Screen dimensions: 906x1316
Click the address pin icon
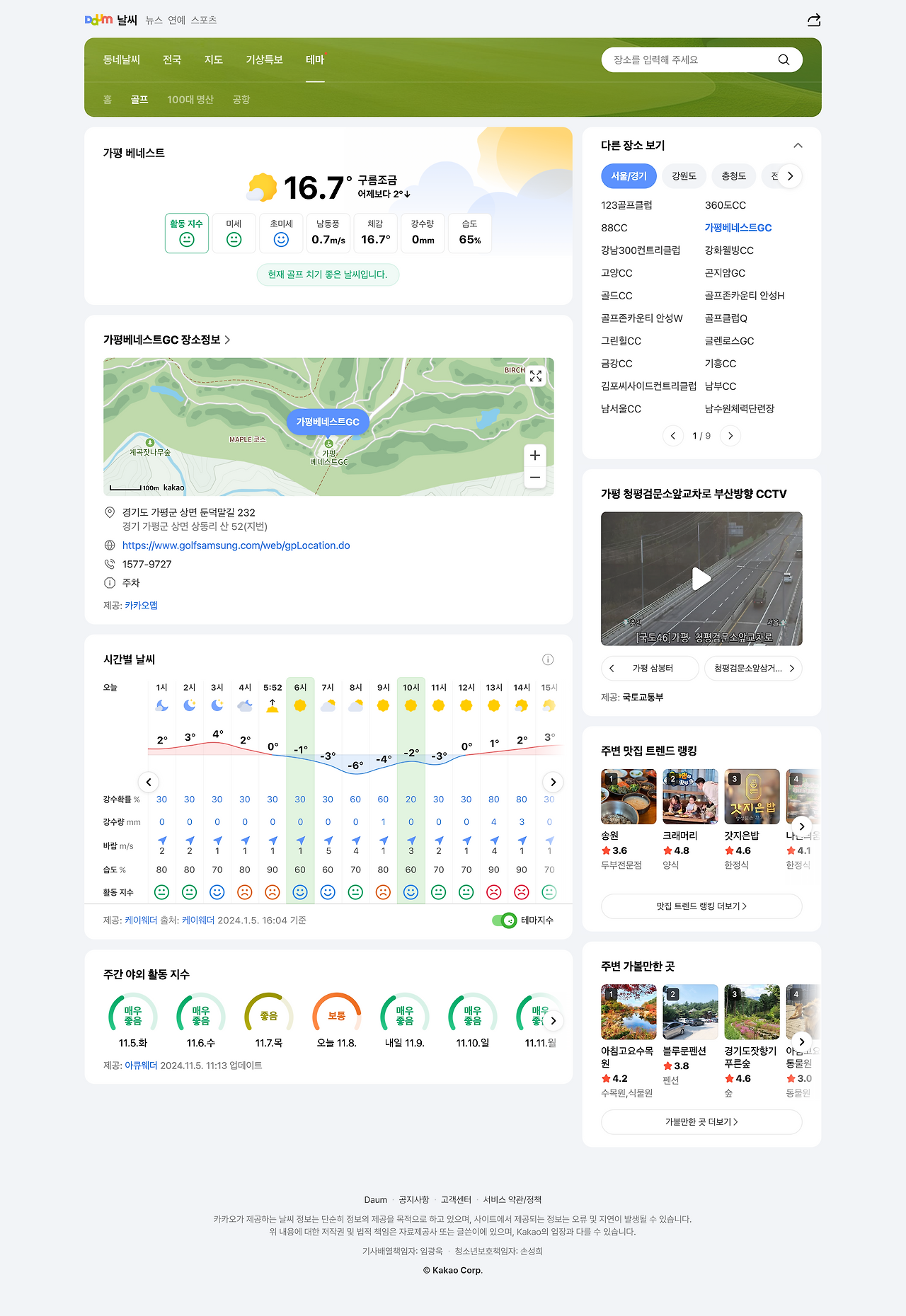tap(110, 512)
